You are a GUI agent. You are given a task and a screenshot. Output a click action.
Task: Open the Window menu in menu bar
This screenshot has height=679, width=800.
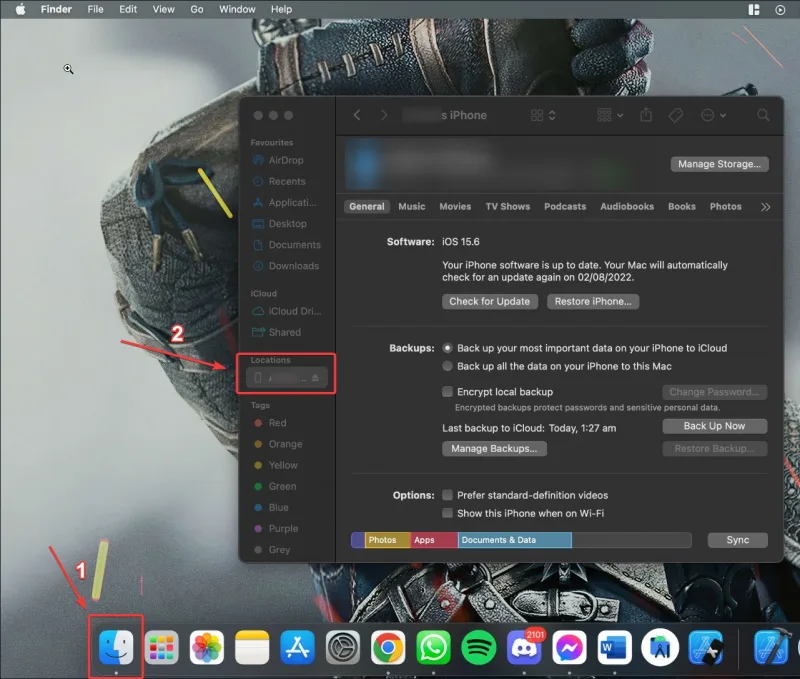(237, 9)
